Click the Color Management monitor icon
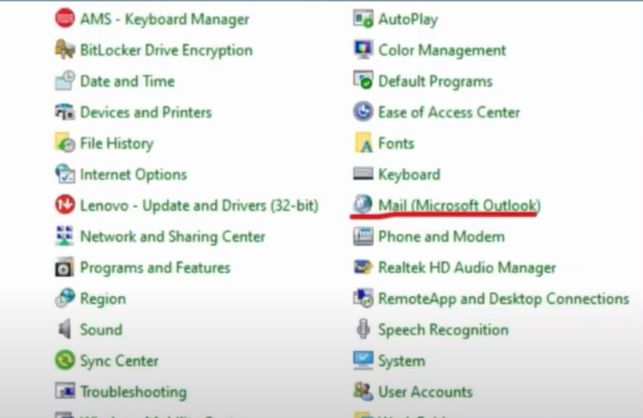Screen dimensions: 643x418 363,50
